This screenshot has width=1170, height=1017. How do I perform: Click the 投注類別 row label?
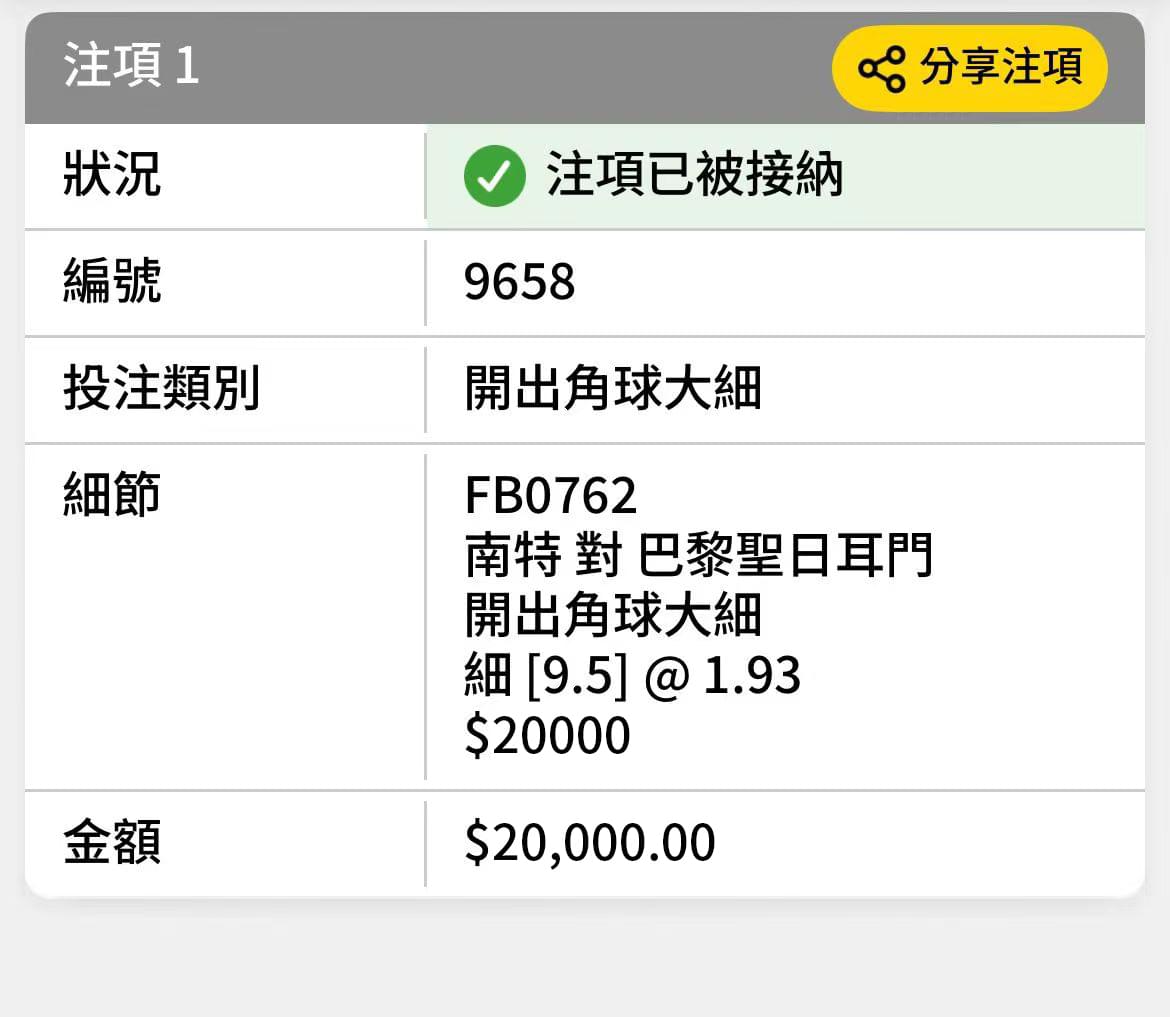[161, 388]
